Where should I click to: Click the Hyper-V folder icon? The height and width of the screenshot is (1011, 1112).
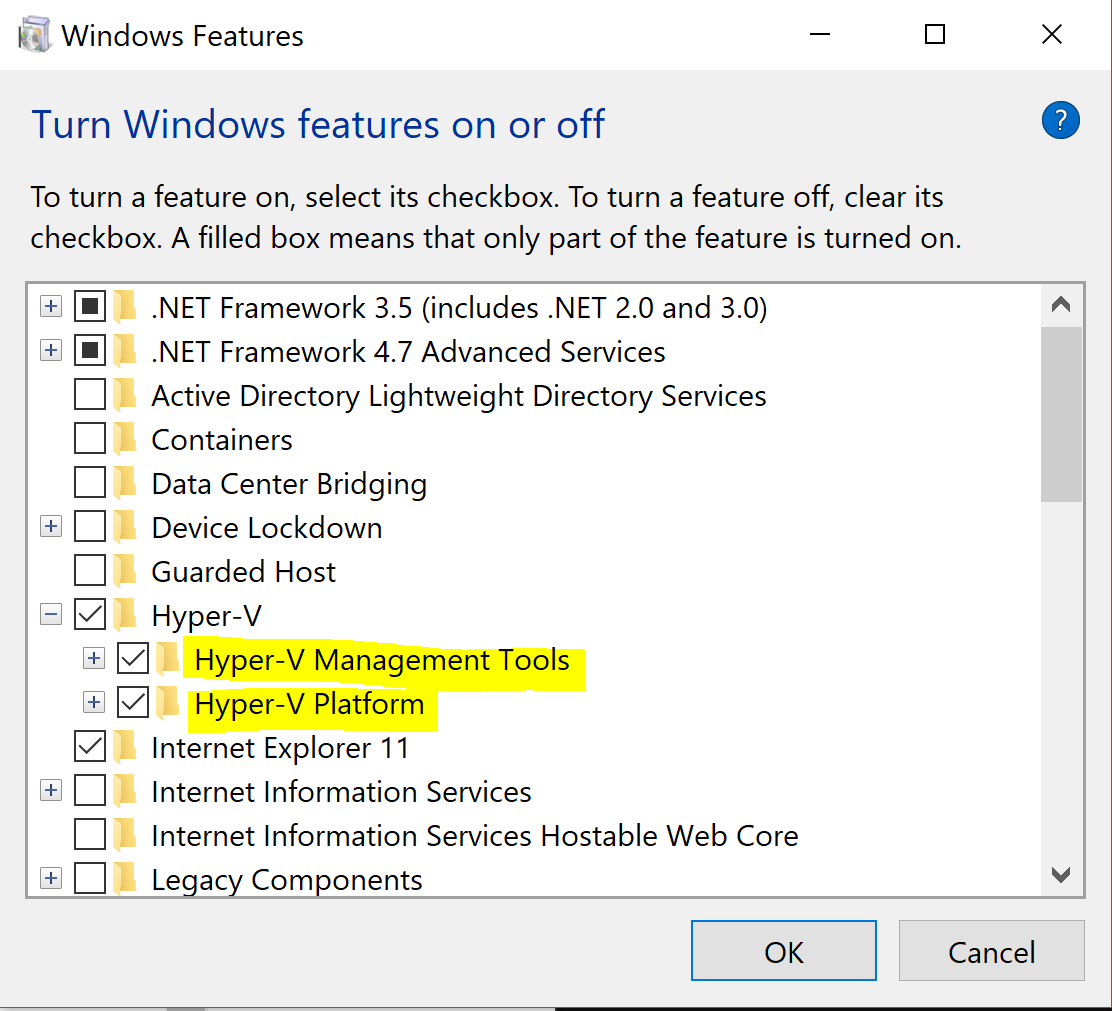point(125,615)
